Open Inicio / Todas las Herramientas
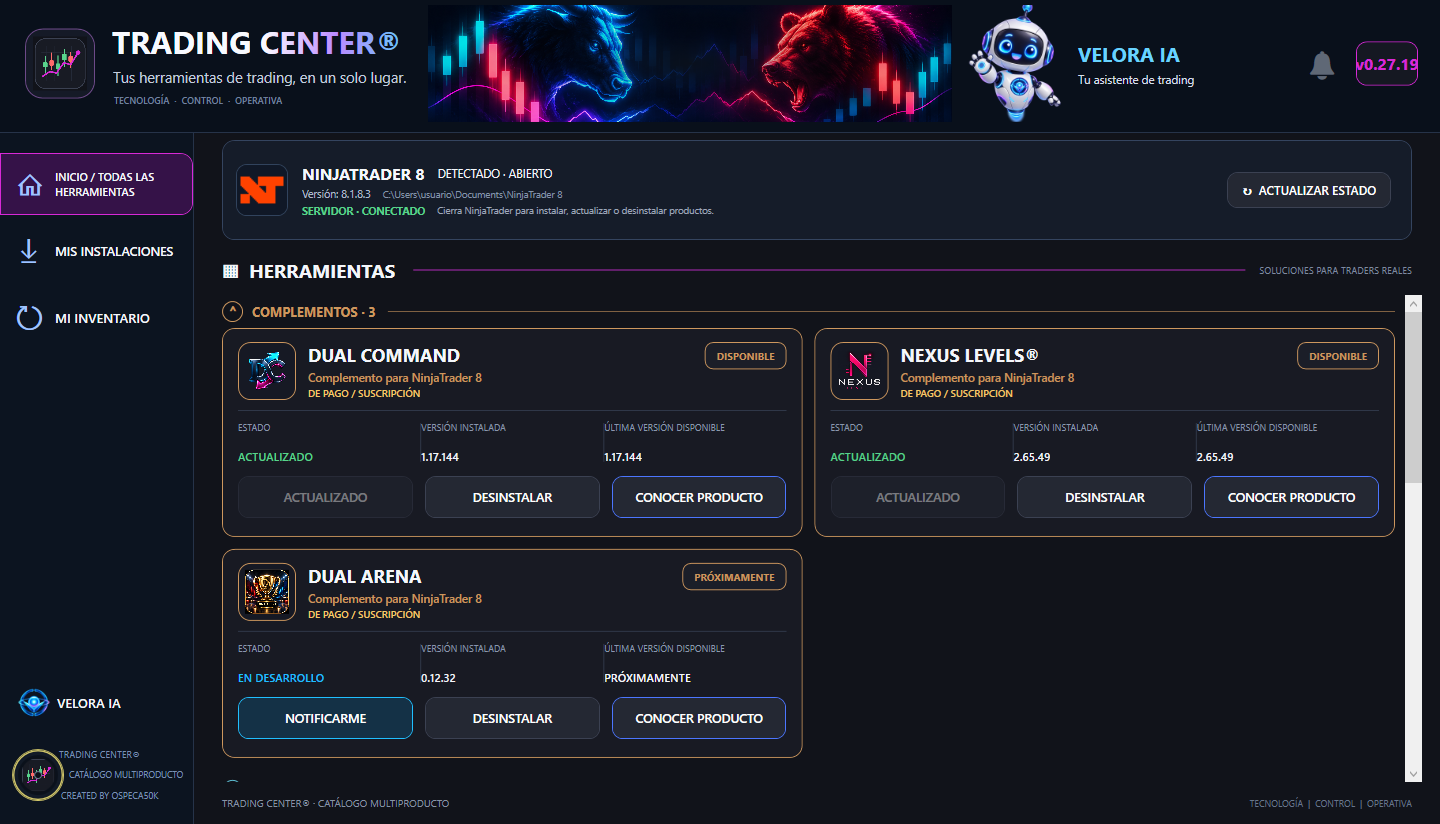Screen dimensions: 1440x824 point(97,184)
